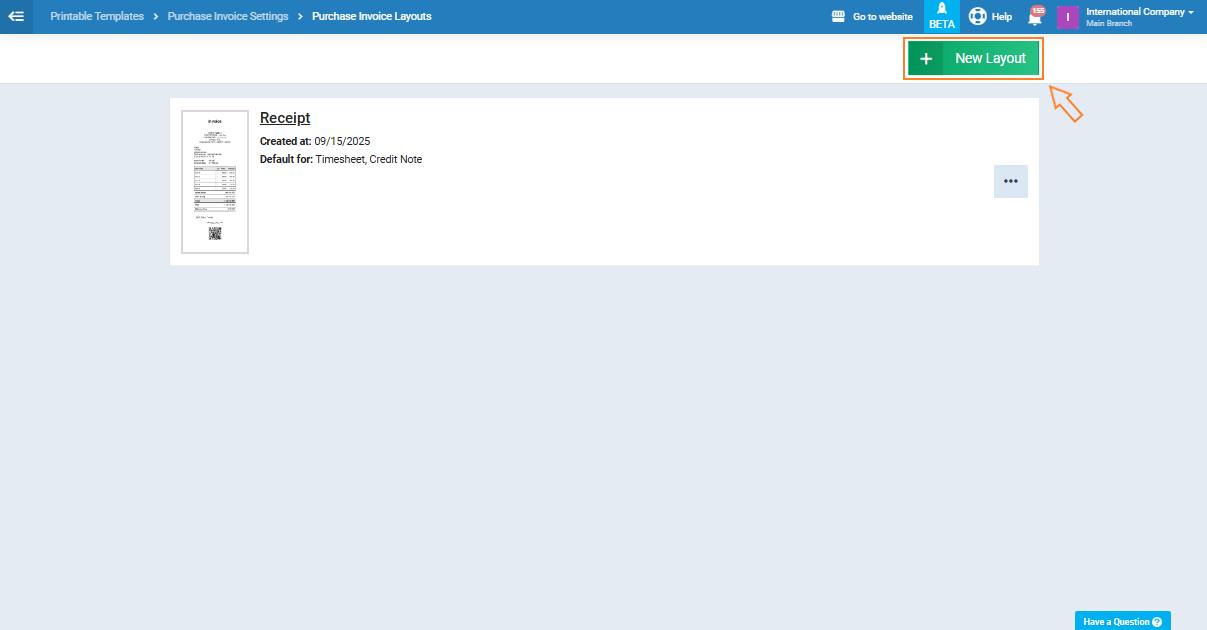Open notifications bell with 155 badge

coord(1035,18)
